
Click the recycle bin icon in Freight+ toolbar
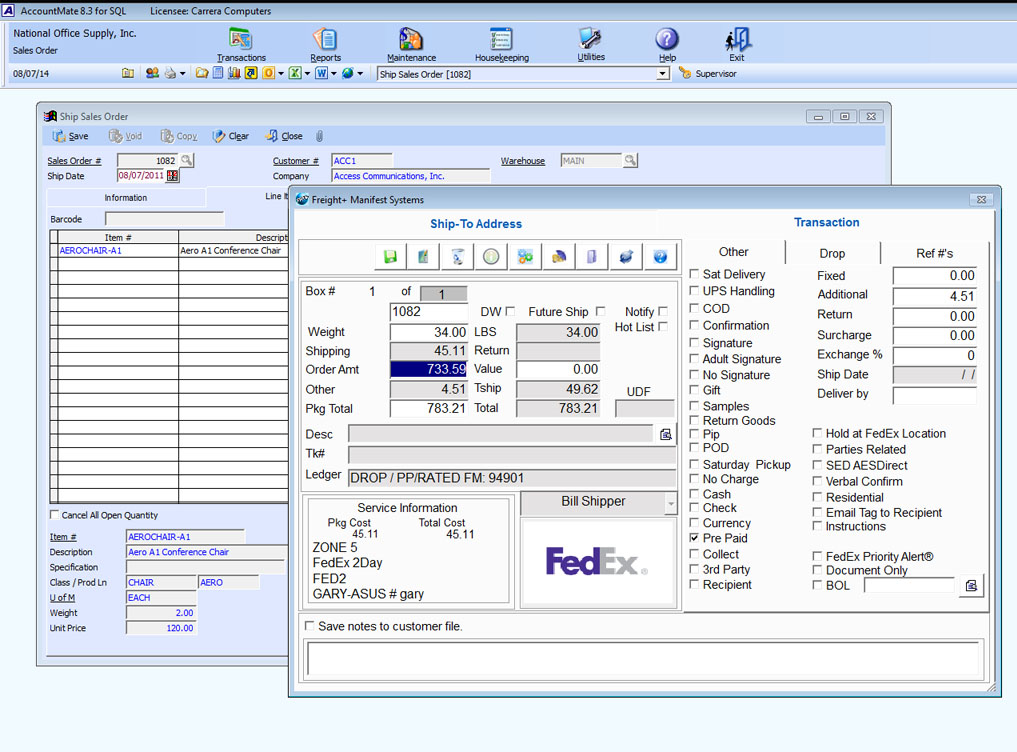tap(457, 257)
